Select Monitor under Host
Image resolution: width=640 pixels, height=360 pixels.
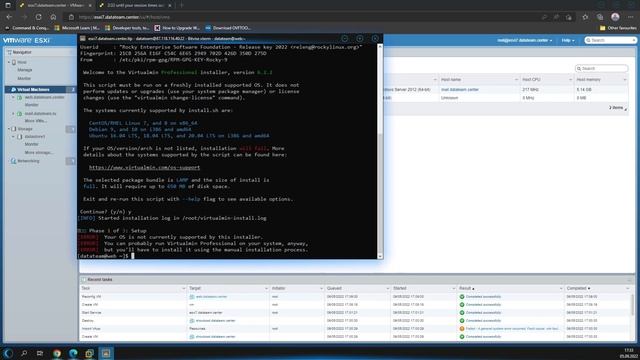[x=24, y=78]
